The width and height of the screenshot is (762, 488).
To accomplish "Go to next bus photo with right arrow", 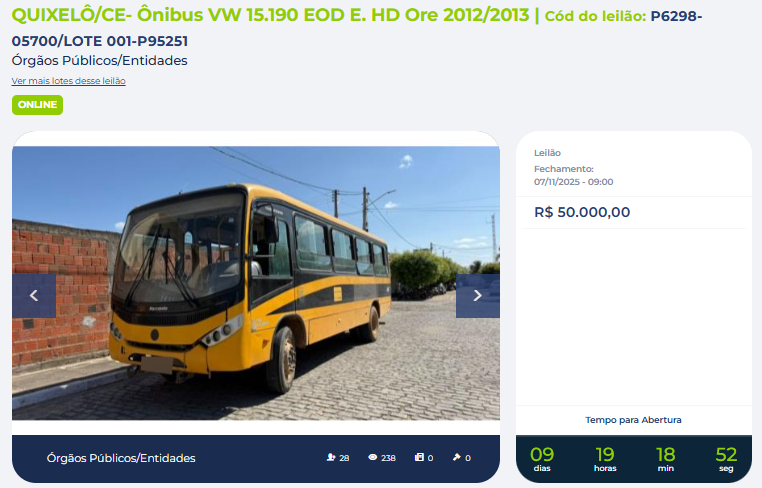I will point(478,296).
